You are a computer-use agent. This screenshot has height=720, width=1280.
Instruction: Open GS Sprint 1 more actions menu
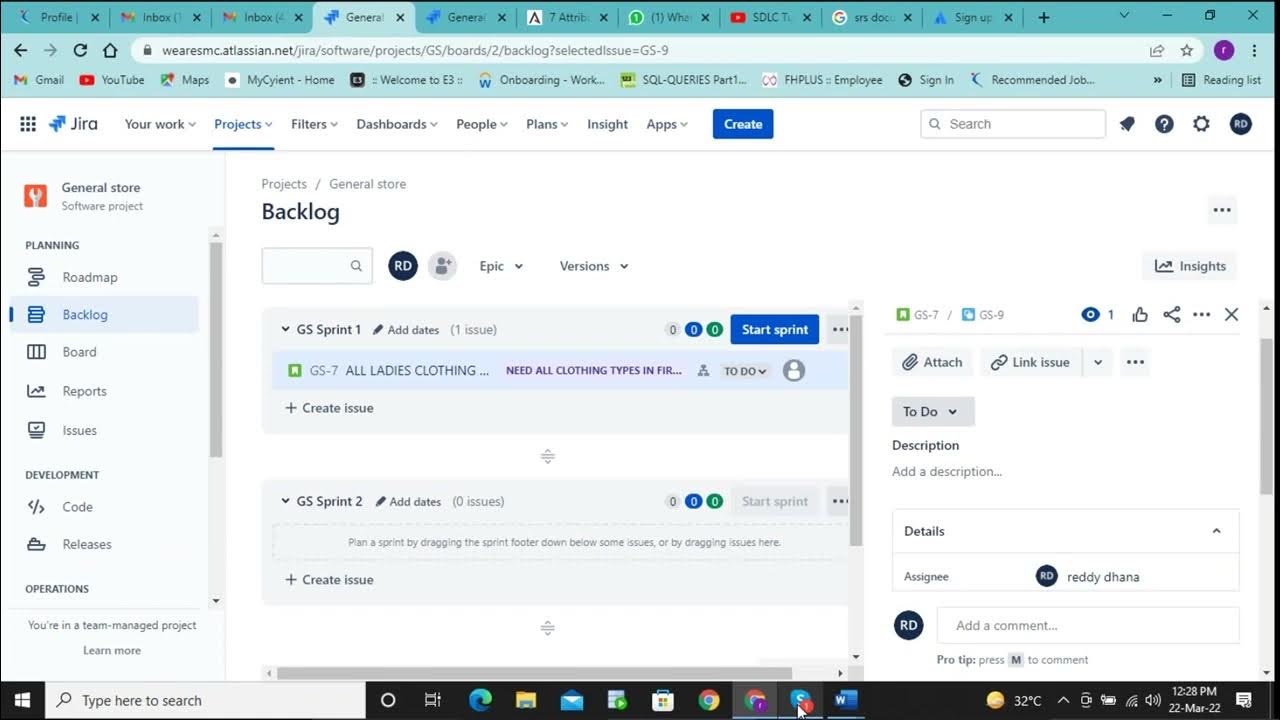839,329
